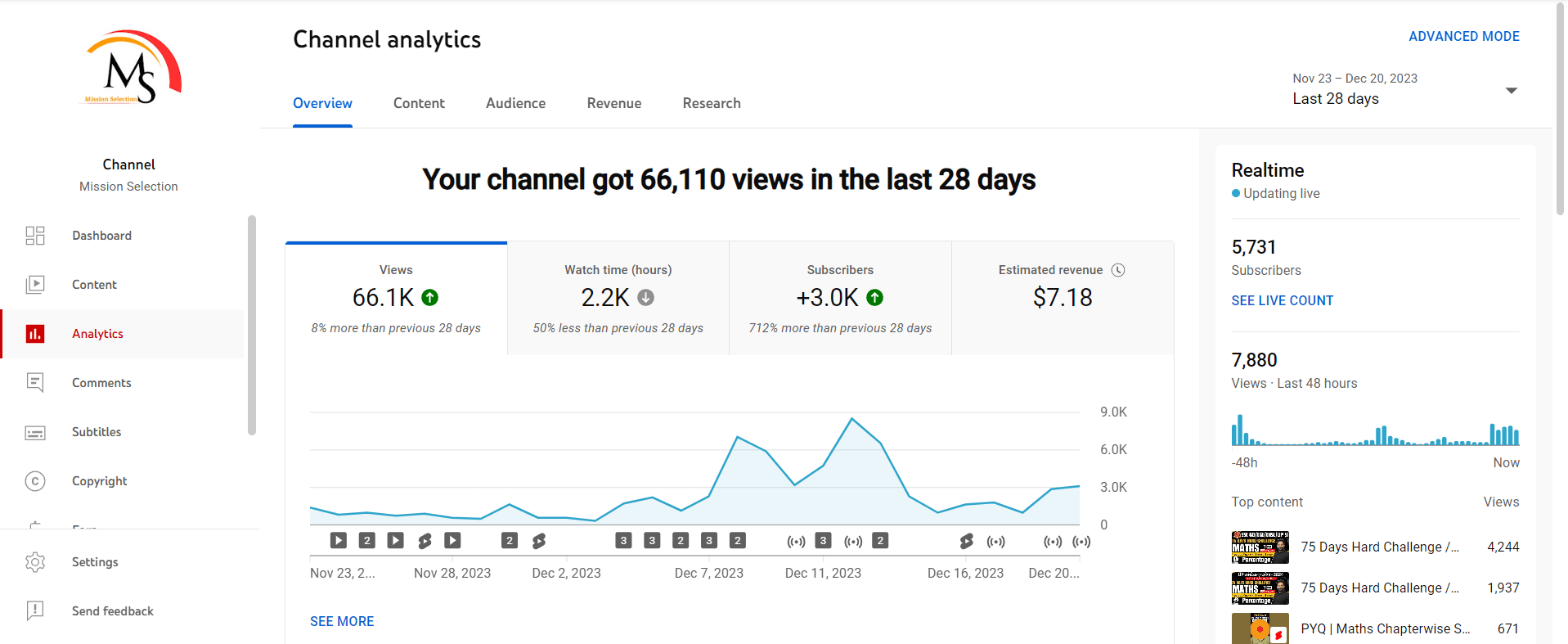Image resolution: width=1568 pixels, height=644 pixels.
Task: Click the clock icon beside Estimated revenue
Action: (x=1118, y=270)
